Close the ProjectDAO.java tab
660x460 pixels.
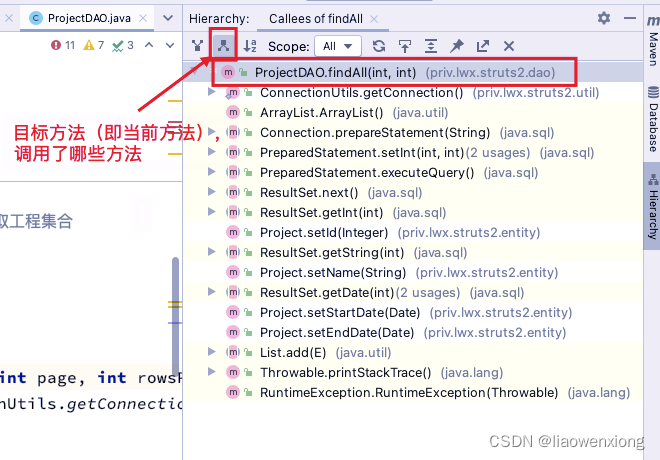point(143,18)
